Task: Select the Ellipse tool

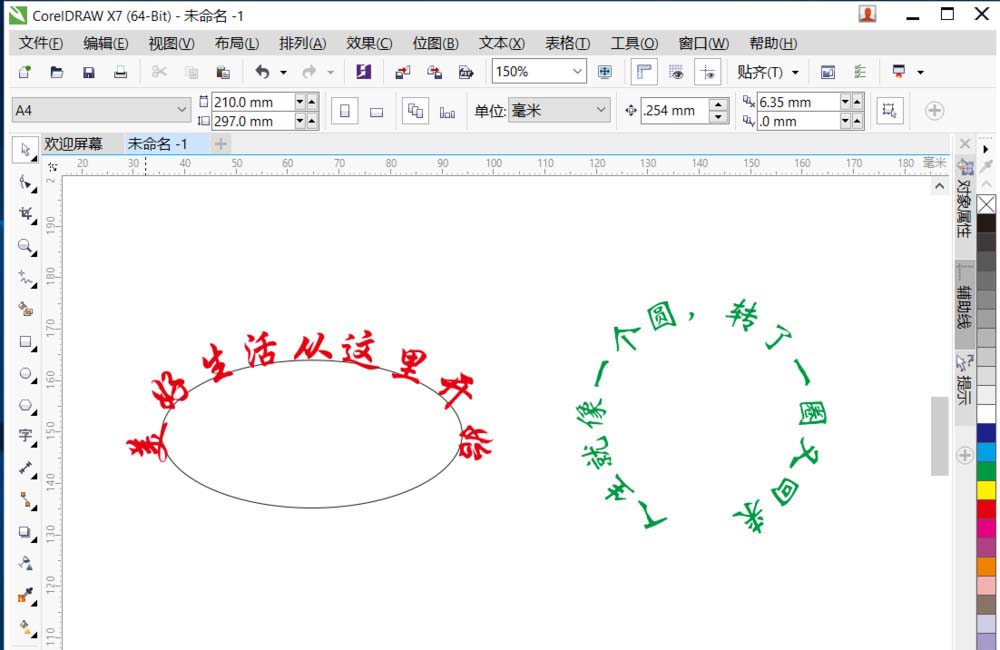Action: click(25, 373)
